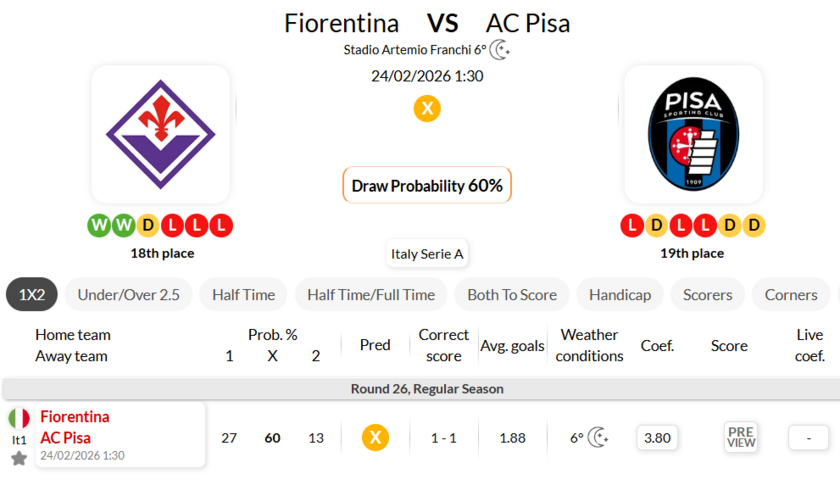
Task: Open the match PREVIEW icon
Action: (741, 437)
